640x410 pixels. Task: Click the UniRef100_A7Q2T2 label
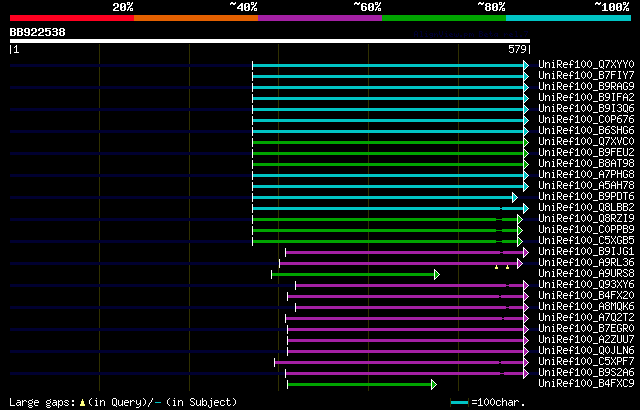tap(586, 318)
